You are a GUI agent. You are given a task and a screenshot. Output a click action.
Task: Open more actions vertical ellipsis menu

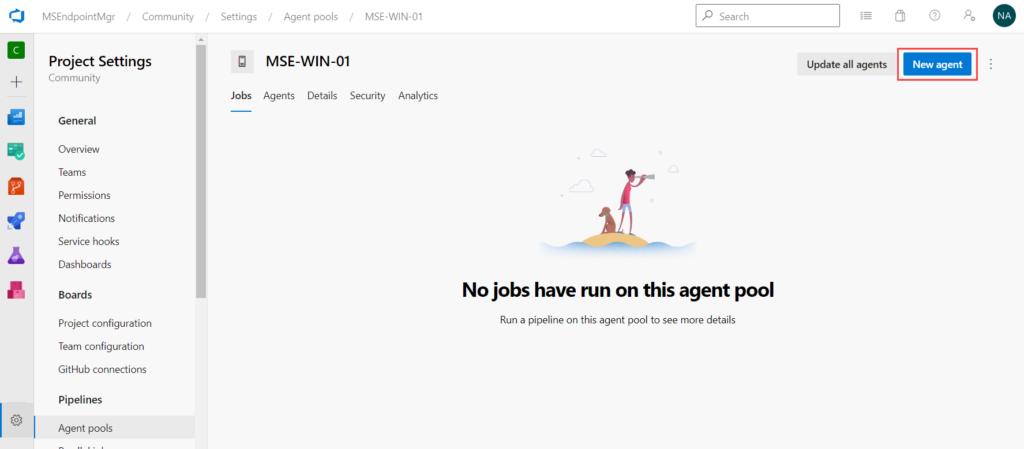click(x=991, y=64)
